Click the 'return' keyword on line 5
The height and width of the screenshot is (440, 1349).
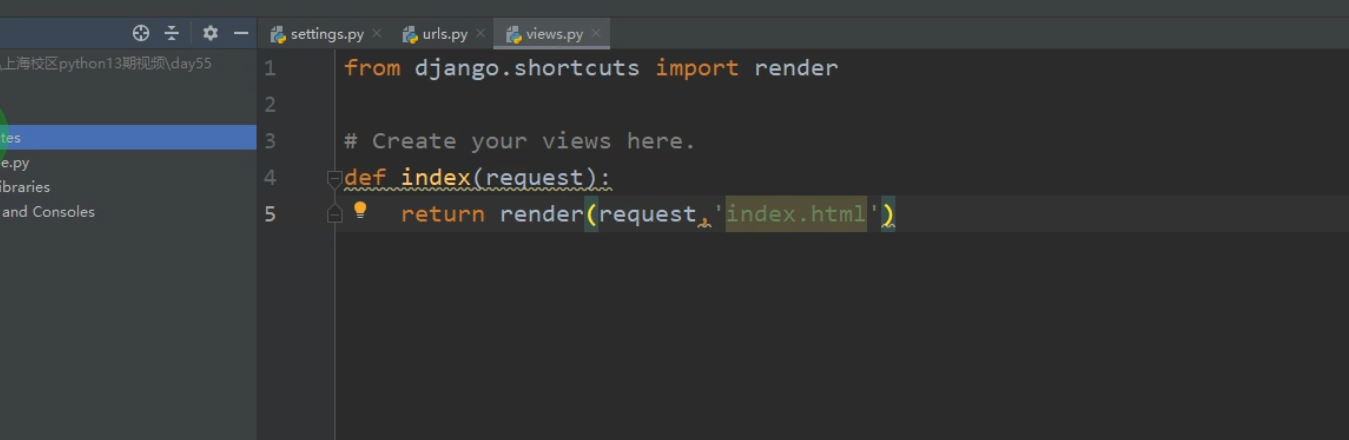pyautogui.click(x=443, y=214)
